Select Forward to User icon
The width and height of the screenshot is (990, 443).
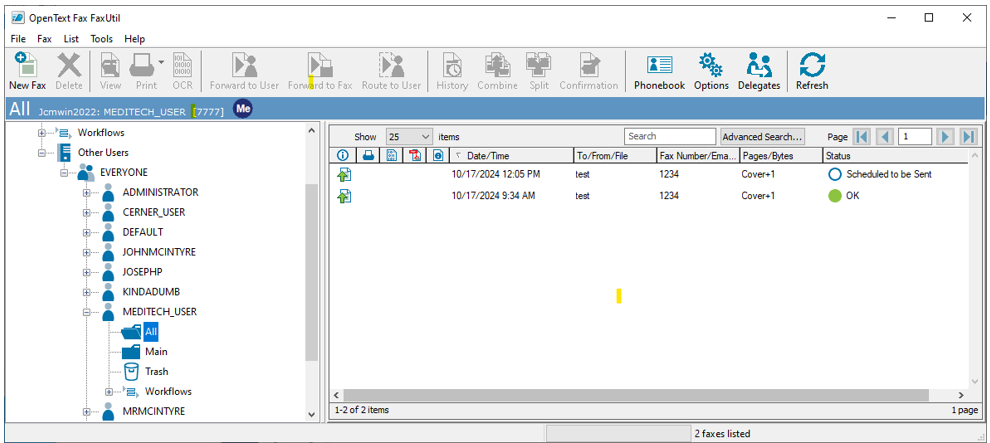244,71
